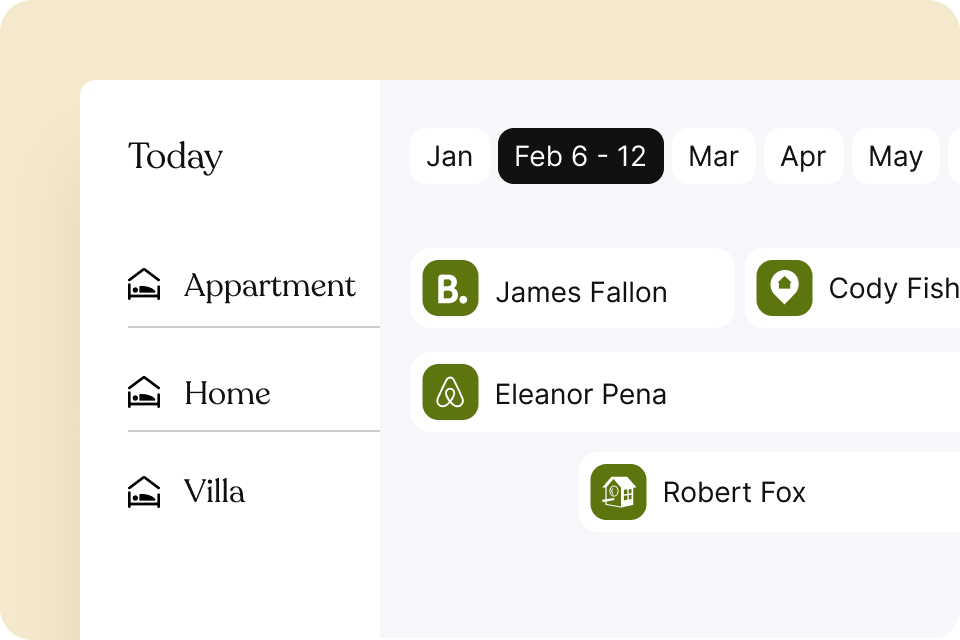Viewport: 960px width, 640px height.
Task: Select the Feb 6 - 12 week pill
Action: (580, 156)
